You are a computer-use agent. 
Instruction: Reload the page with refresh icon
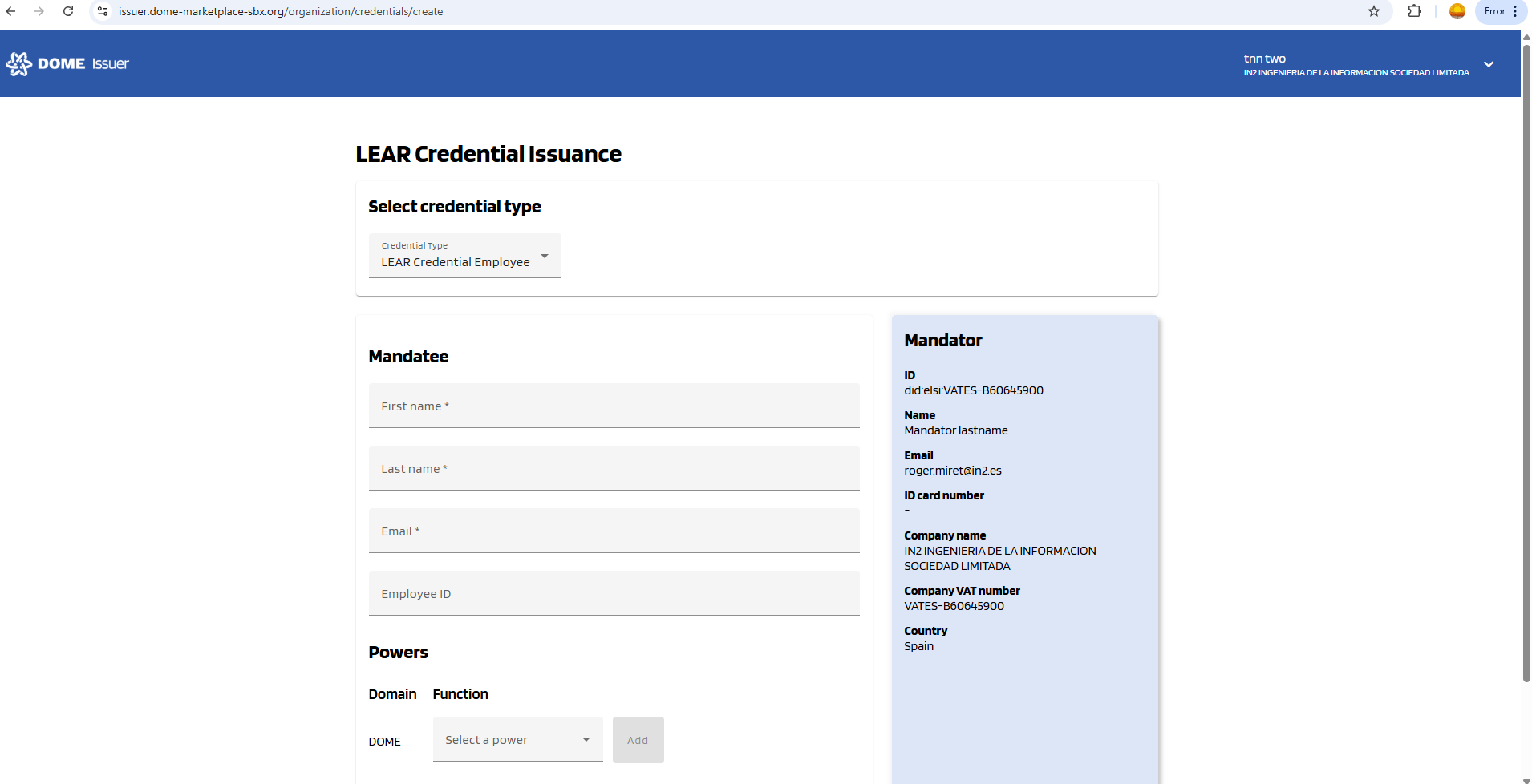tap(68, 11)
